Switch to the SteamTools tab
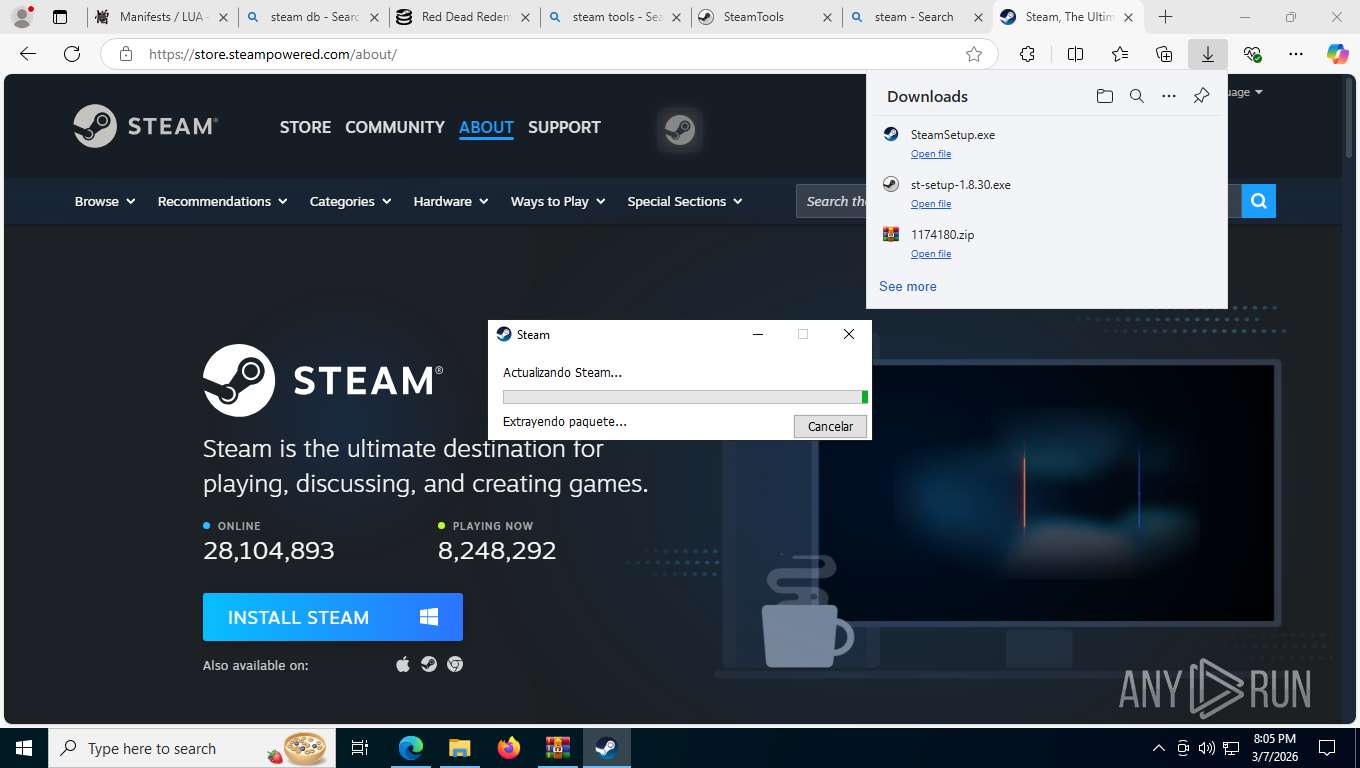Image resolution: width=1360 pixels, height=768 pixels. pyautogui.click(x=766, y=17)
